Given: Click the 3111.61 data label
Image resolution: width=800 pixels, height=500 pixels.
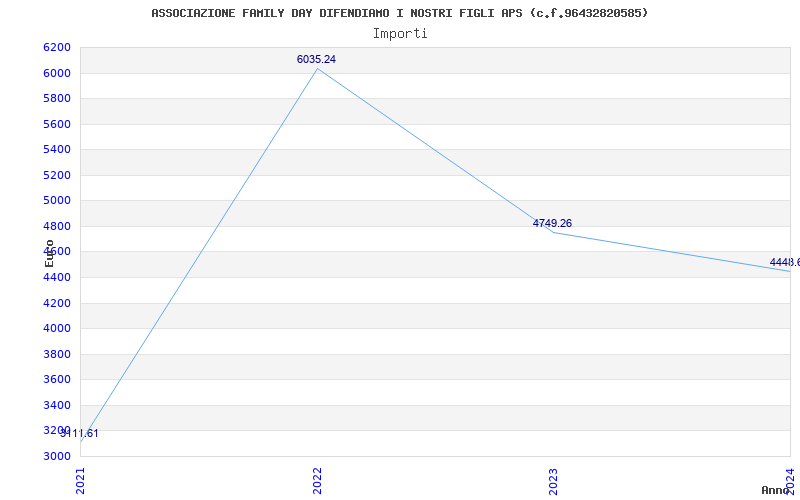Looking at the screenshot, I should pyautogui.click(x=79, y=434).
